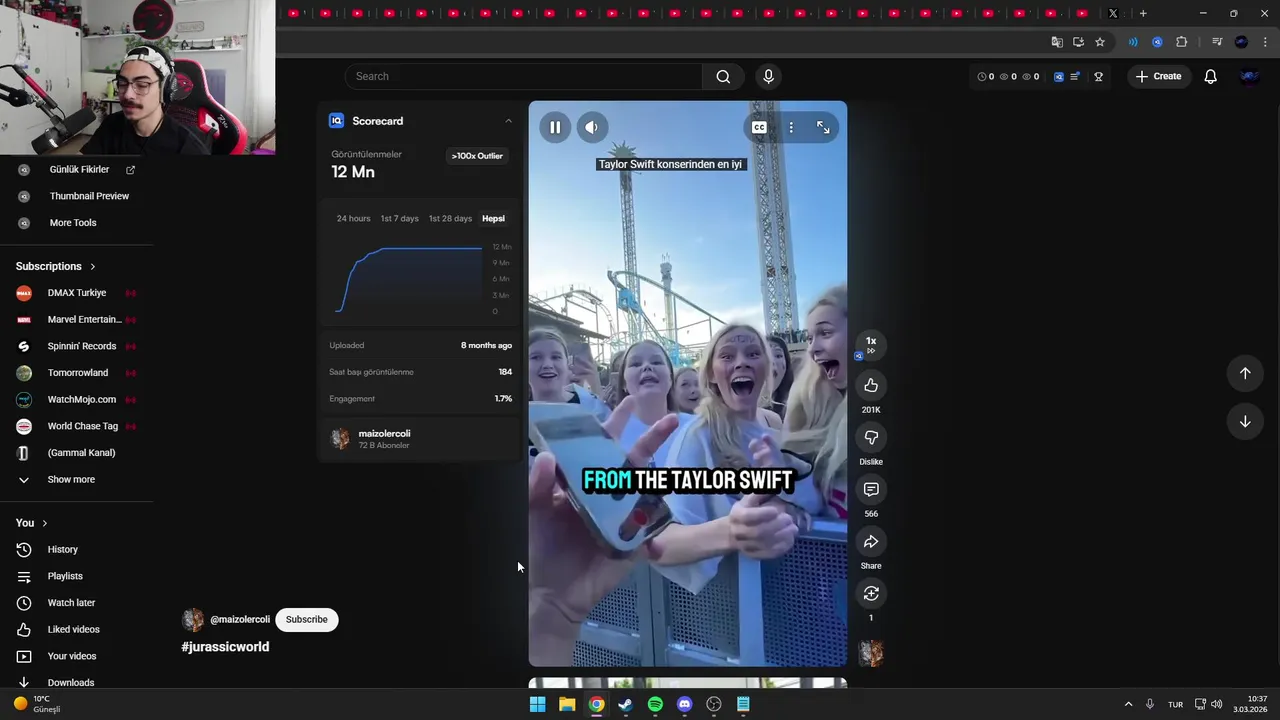The image size is (1280, 720).
Task: Open the Short's three-dot options menu
Action: 791,127
